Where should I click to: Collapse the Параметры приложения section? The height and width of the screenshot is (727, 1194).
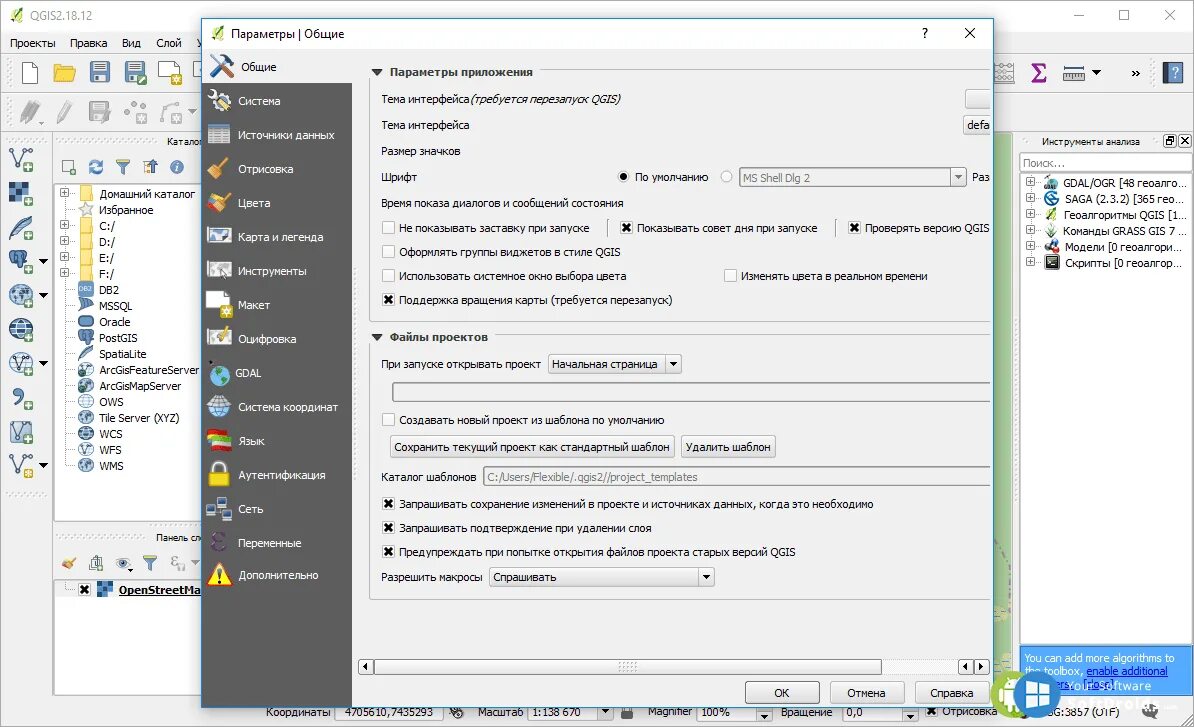pos(376,72)
